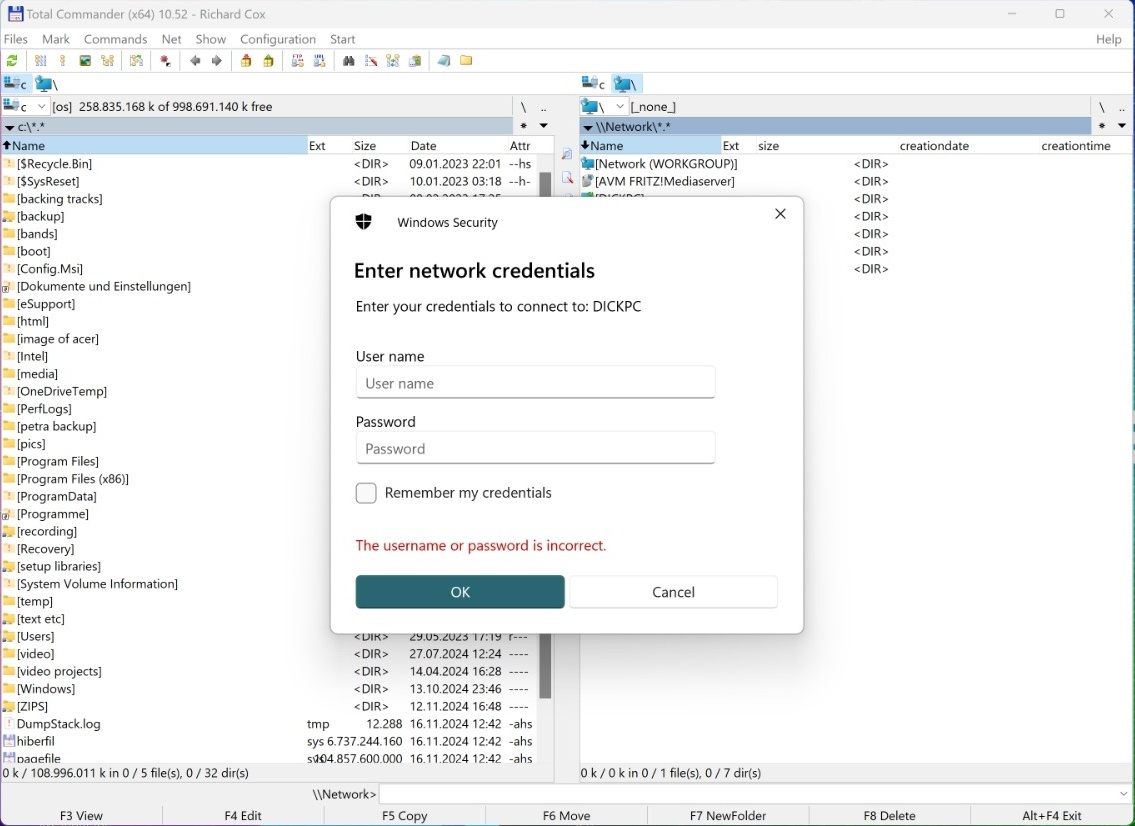Cancel the network credentials dialog
Image resolution: width=1135 pixels, height=826 pixels.
click(673, 591)
